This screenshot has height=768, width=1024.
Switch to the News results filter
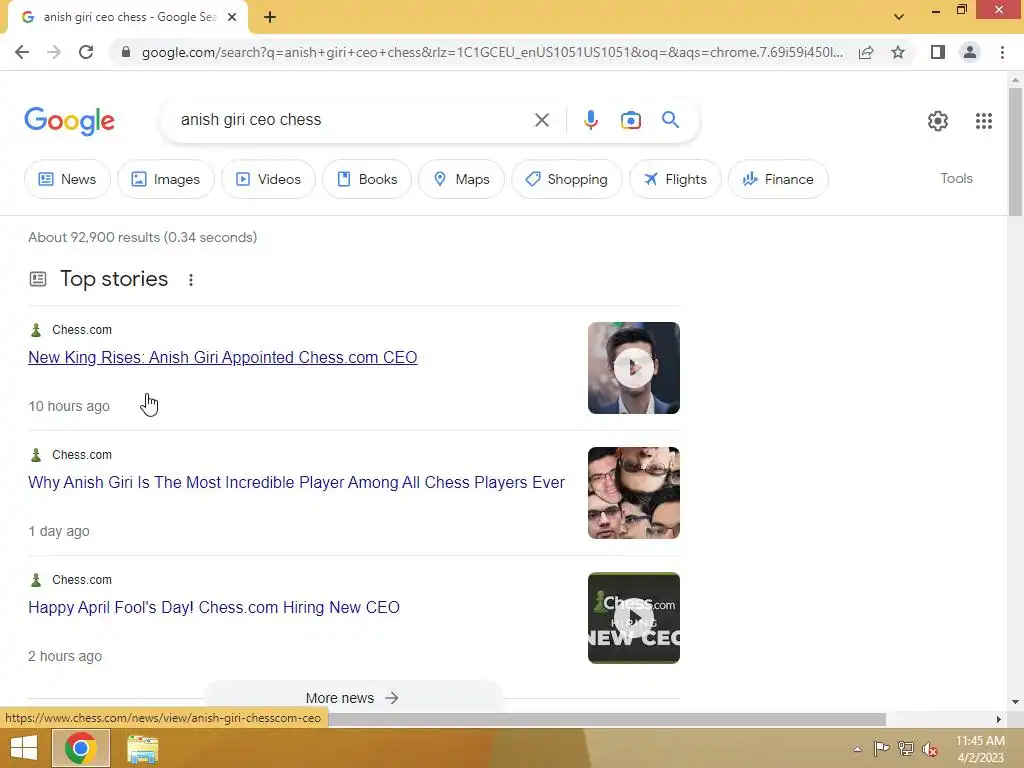point(67,179)
